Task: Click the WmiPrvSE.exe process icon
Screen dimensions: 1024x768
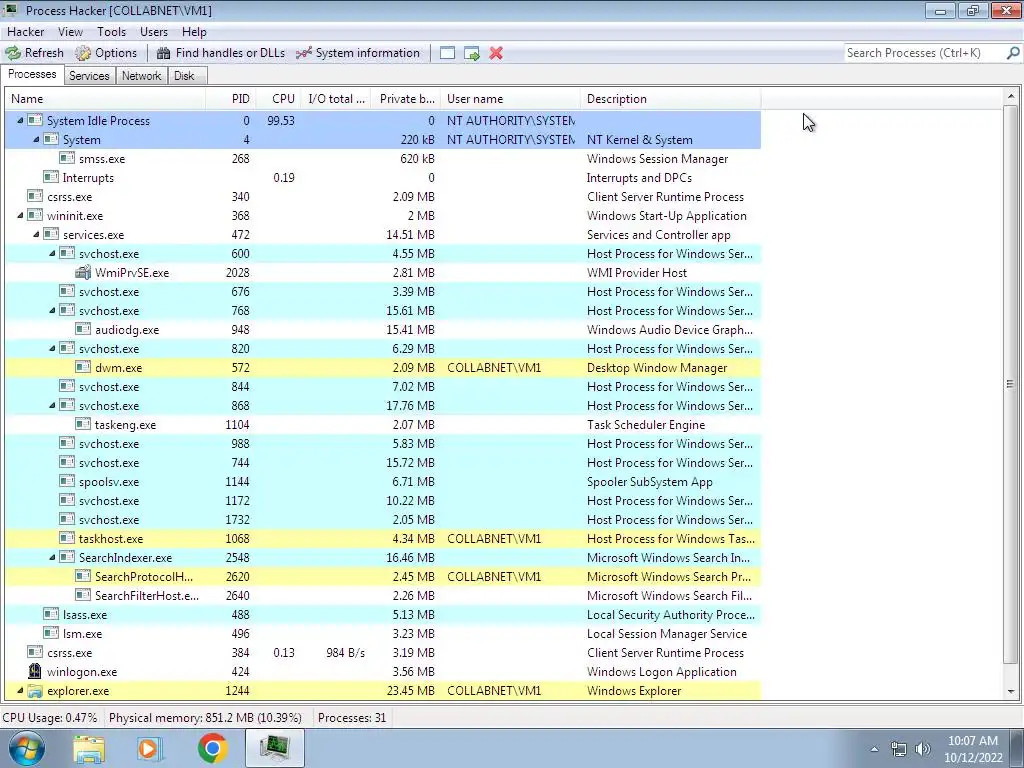Action: (83, 272)
